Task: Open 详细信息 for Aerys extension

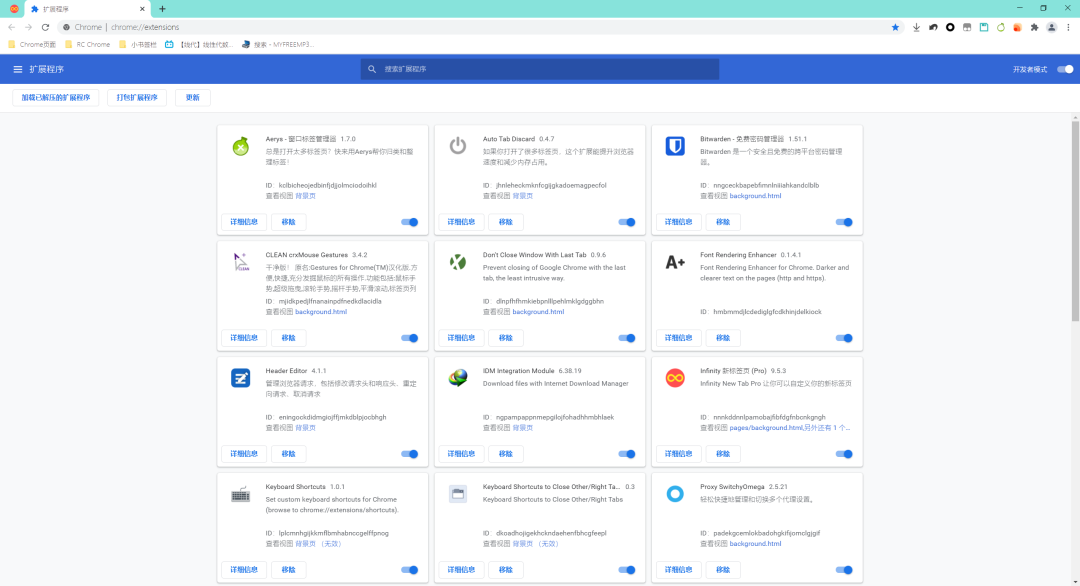Action: pos(244,222)
